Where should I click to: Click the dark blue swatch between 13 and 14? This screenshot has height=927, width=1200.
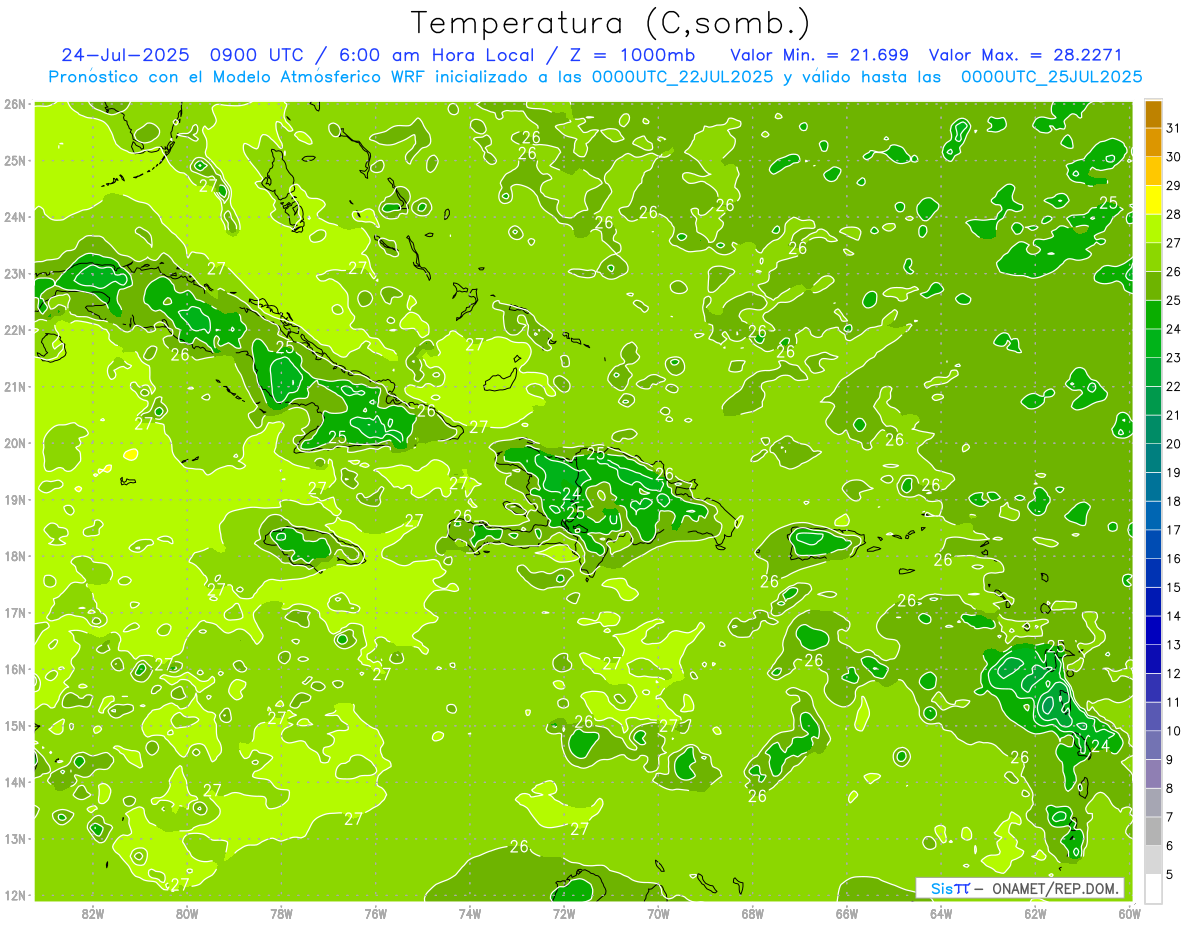tap(1153, 630)
